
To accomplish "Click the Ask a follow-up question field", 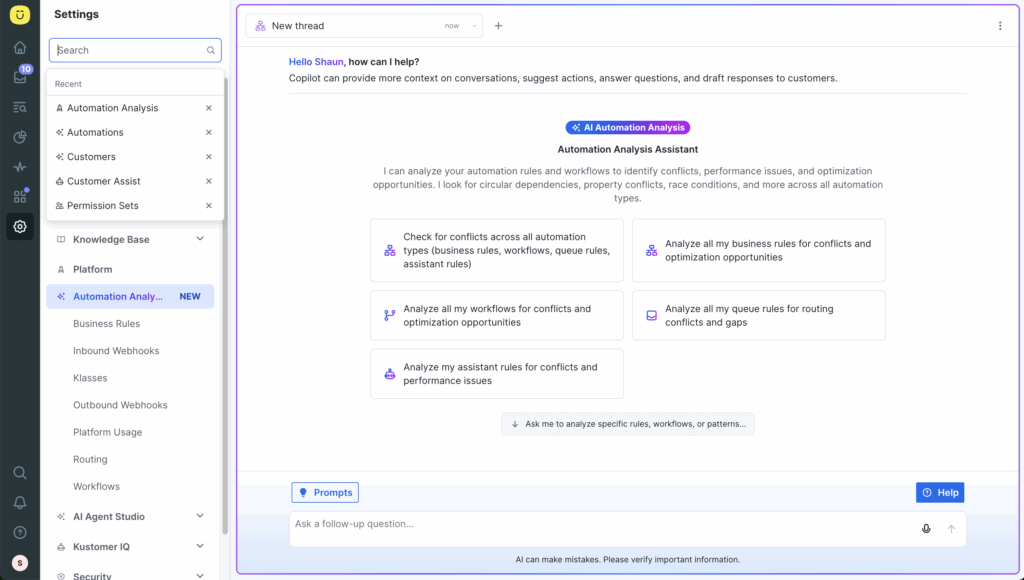I will tap(600, 524).
